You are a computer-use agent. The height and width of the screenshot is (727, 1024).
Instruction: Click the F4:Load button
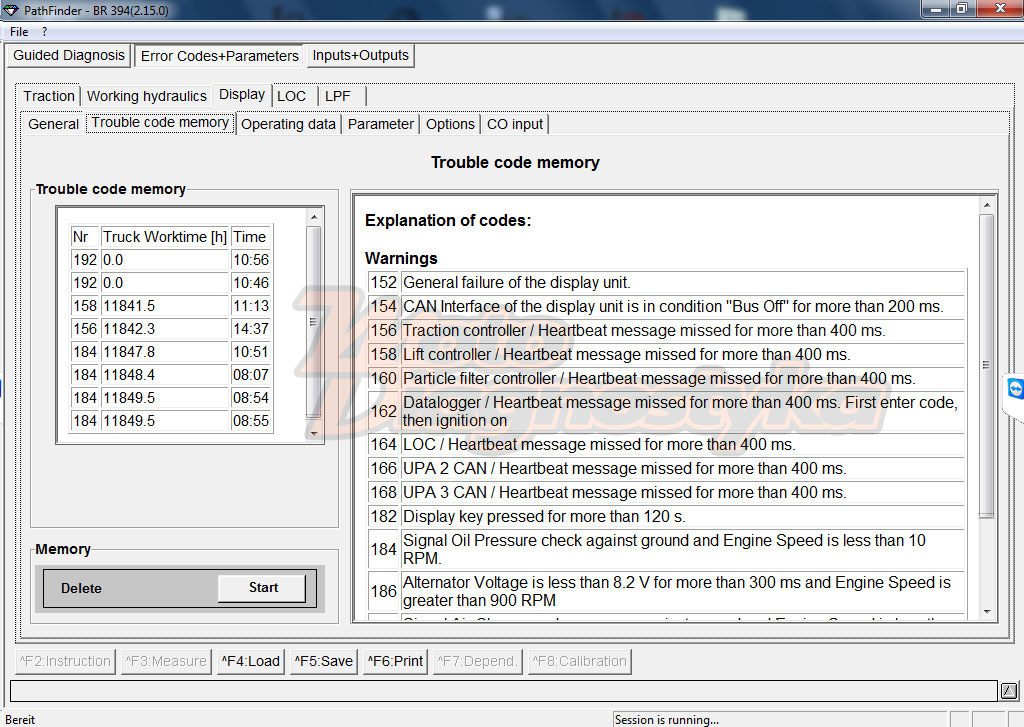click(250, 661)
